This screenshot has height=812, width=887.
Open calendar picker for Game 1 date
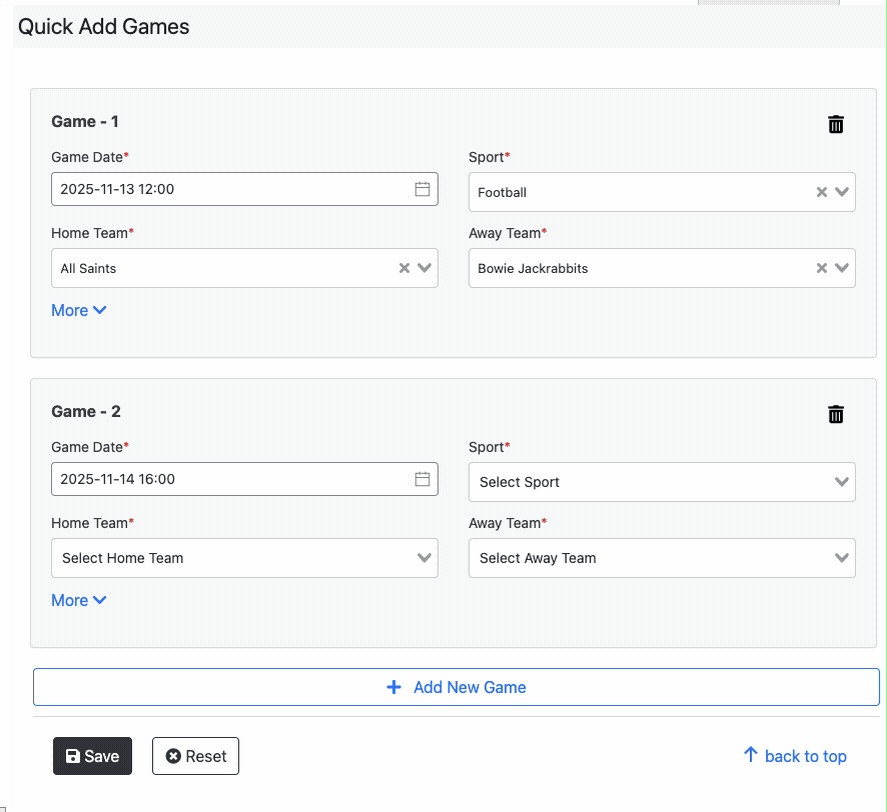[422, 189]
